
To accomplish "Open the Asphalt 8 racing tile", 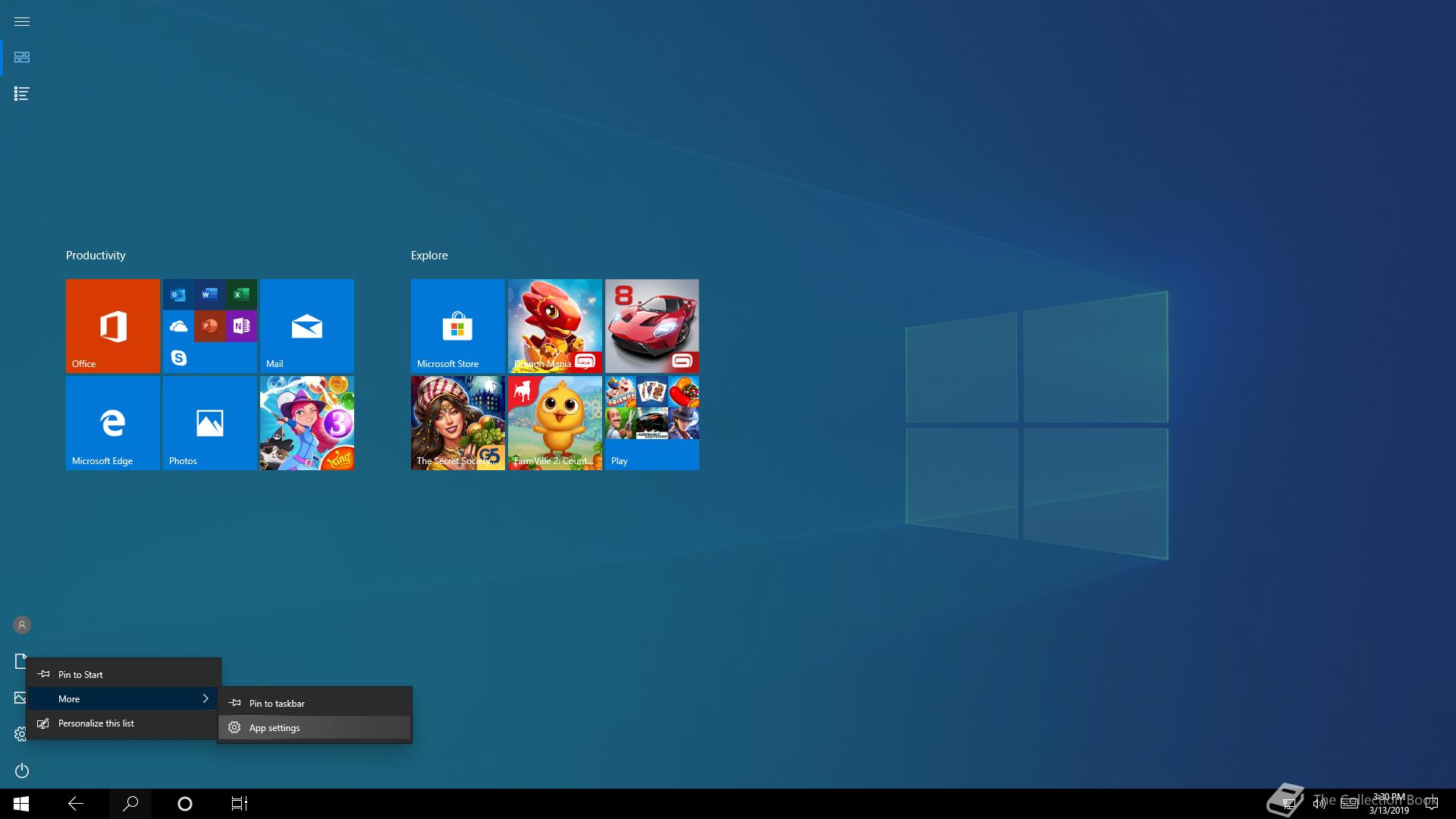I will point(652,326).
